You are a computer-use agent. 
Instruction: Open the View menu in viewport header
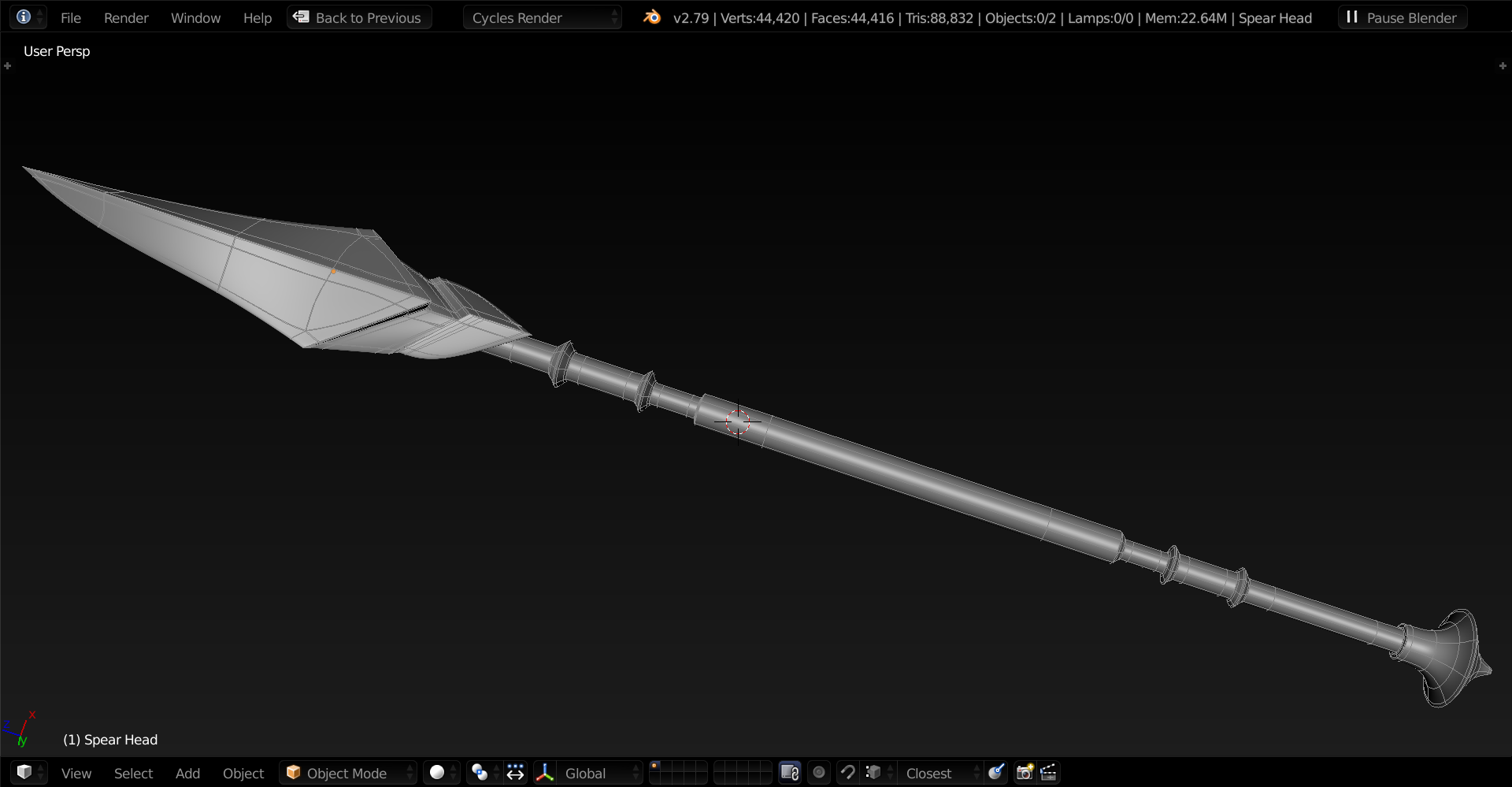(x=76, y=774)
